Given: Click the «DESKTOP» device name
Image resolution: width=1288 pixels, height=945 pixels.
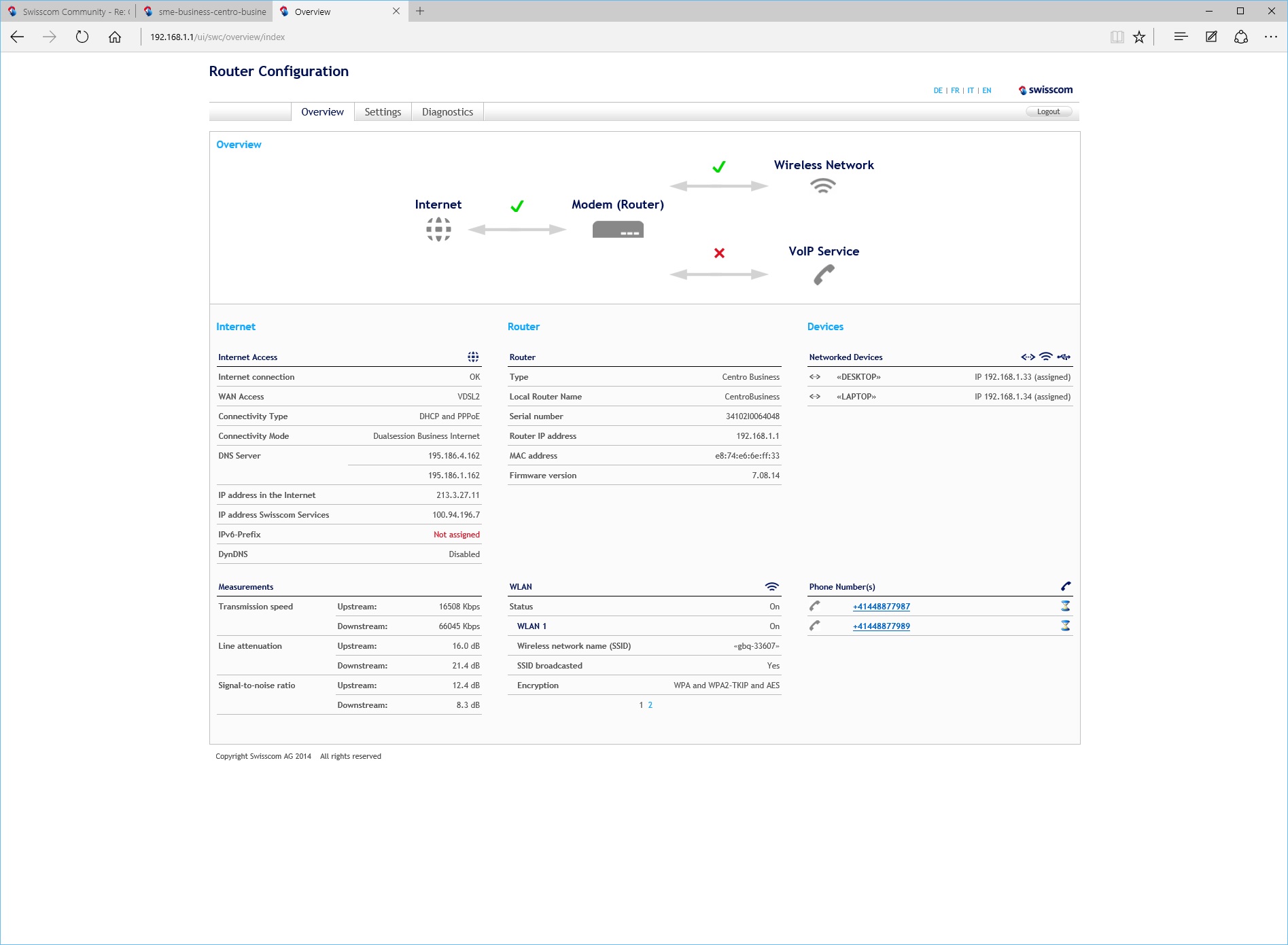Looking at the screenshot, I should [858, 377].
